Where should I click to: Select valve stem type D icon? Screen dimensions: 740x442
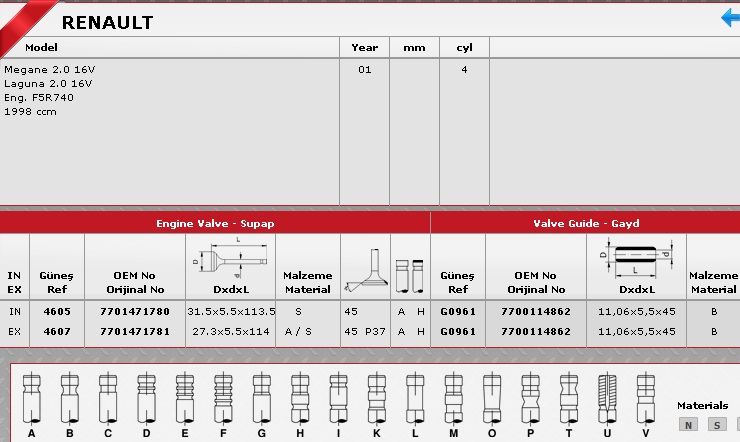(x=146, y=399)
